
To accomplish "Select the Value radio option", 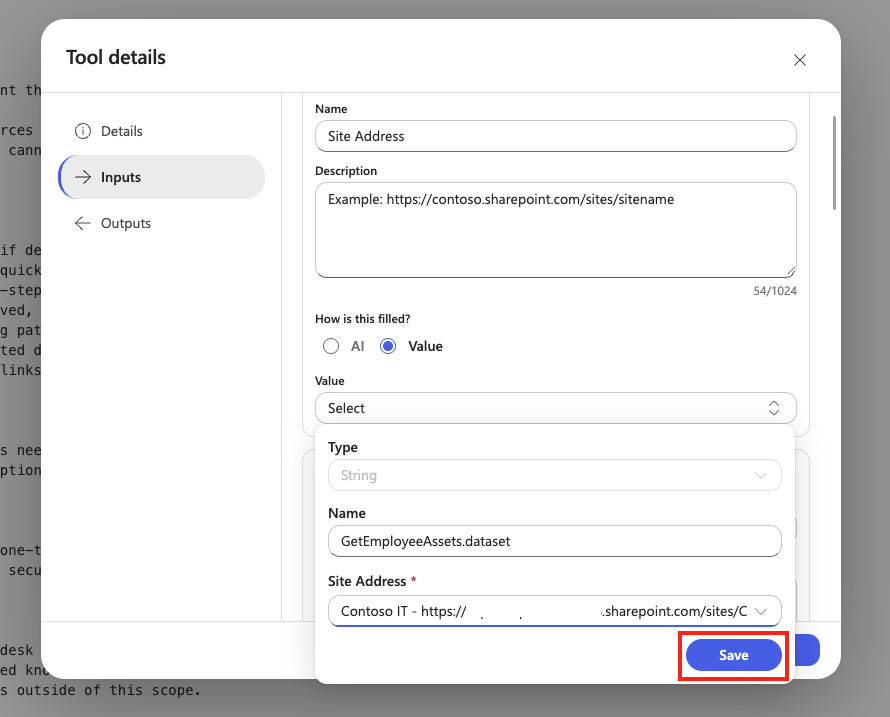I will pos(388,346).
